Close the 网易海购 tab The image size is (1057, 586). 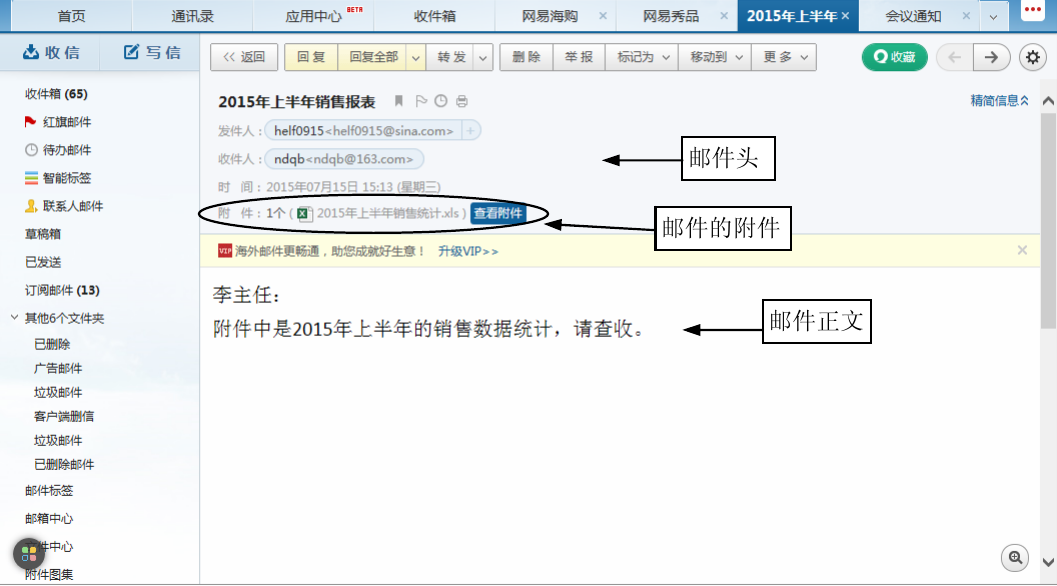coord(603,16)
